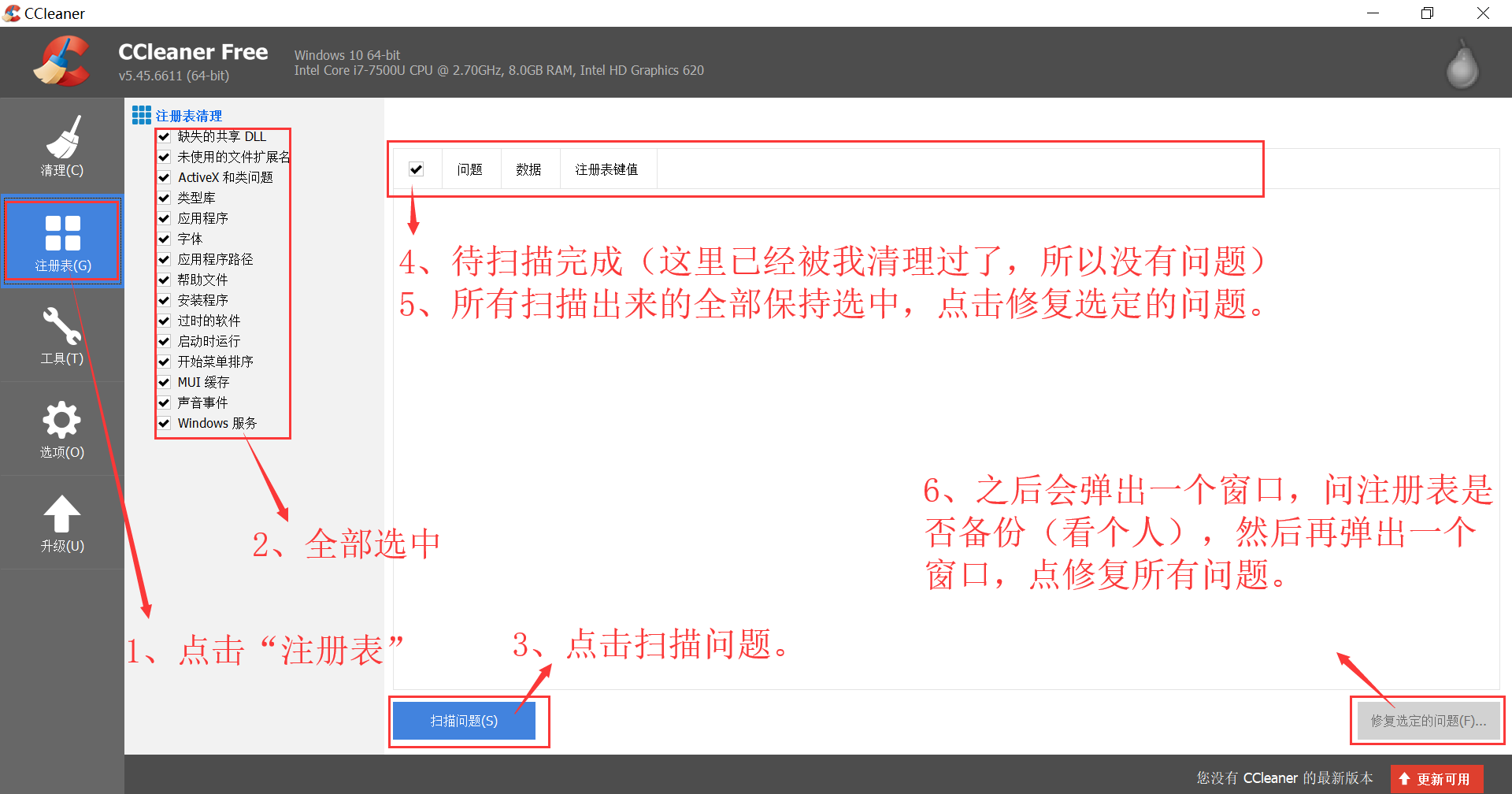Image resolution: width=1512 pixels, height=794 pixels.
Task: Toggle 未使用的文件扩展名 checkbox
Action: [165, 157]
